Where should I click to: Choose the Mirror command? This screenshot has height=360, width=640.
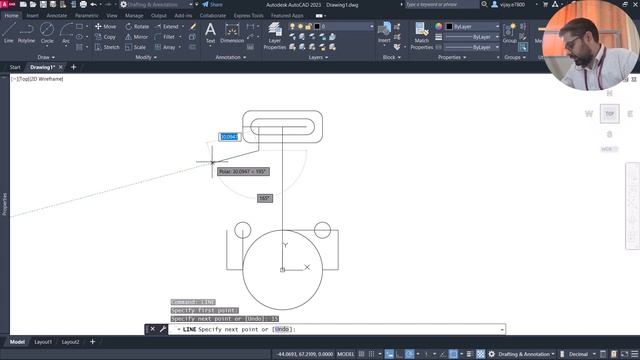(136, 37)
